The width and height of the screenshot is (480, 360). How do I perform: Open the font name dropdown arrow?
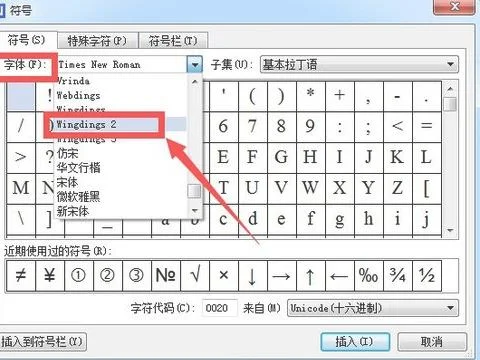[195, 64]
